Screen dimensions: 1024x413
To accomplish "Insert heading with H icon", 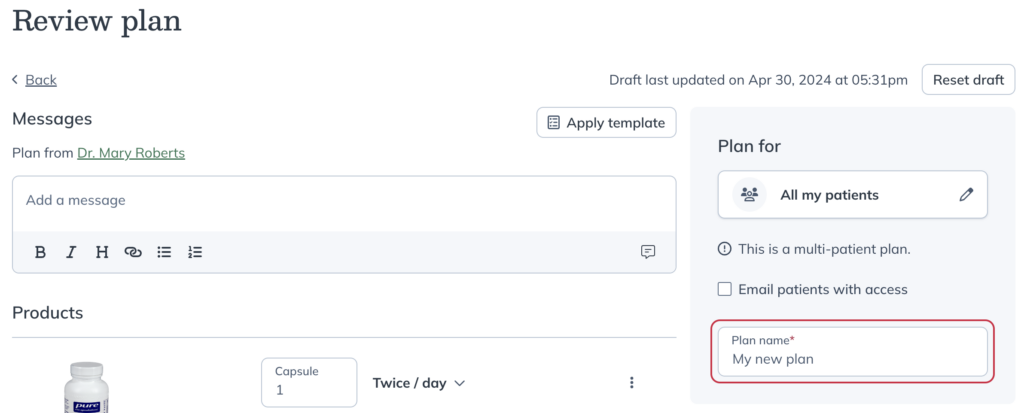I will pyautogui.click(x=102, y=252).
